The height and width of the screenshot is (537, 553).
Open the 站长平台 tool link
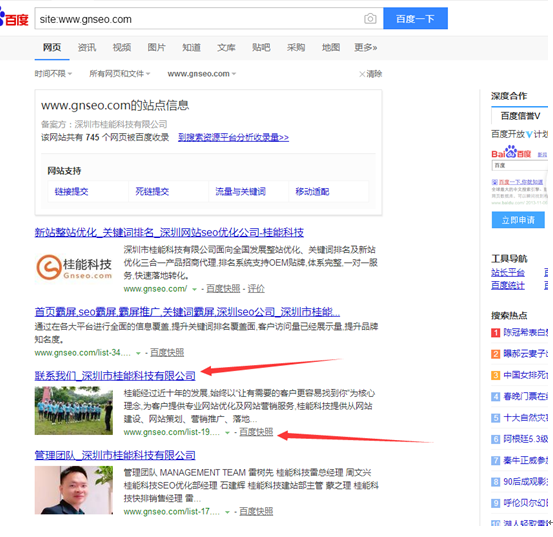click(508, 272)
